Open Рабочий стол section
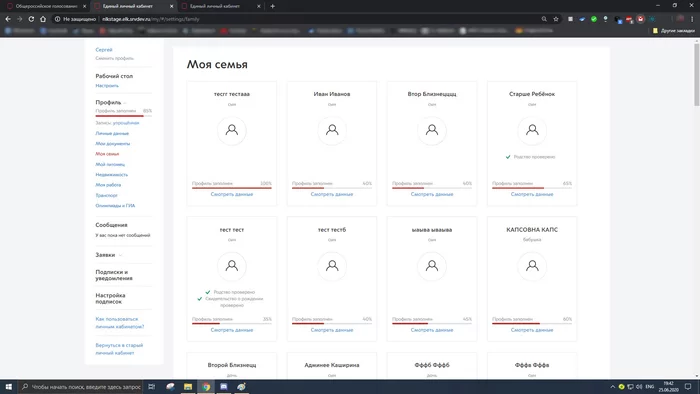Viewport: 700px width, 394px height. coord(114,76)
